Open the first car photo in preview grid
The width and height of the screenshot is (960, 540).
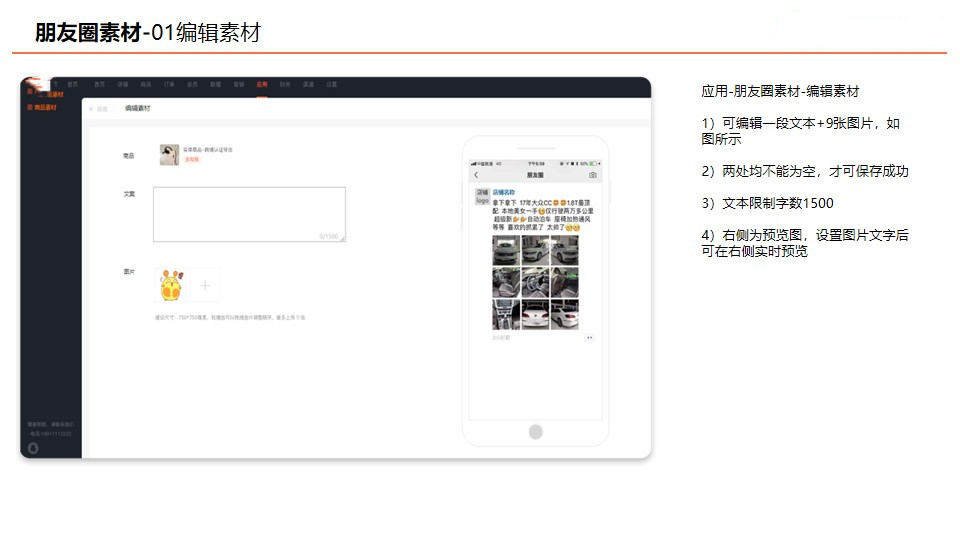tap(506, 250)
